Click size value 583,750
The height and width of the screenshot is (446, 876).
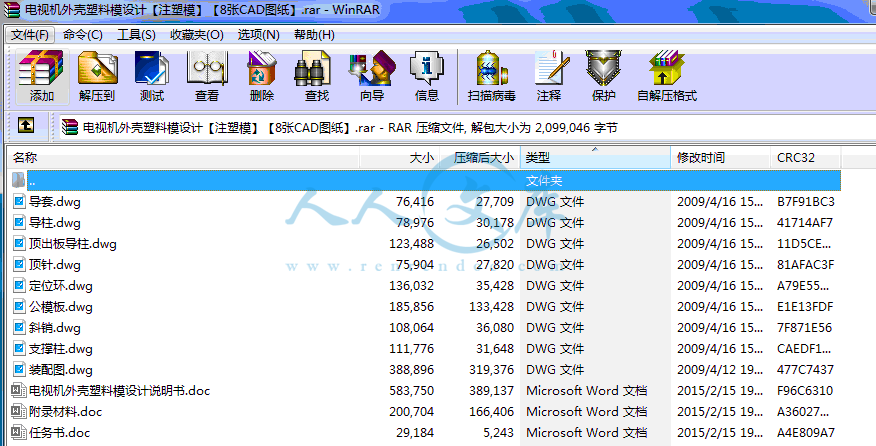pos(412,391)
